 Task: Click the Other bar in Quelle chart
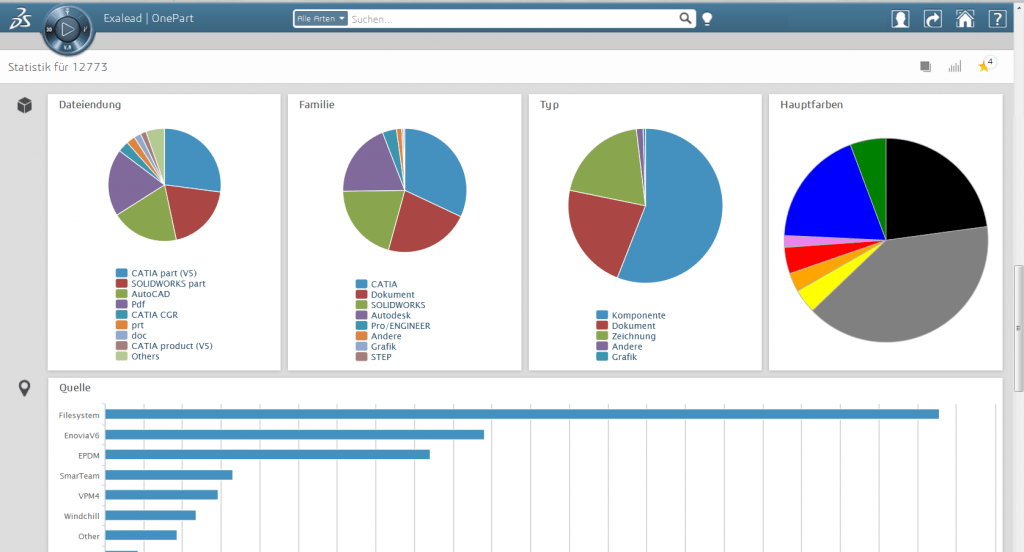tap(141, 536)
